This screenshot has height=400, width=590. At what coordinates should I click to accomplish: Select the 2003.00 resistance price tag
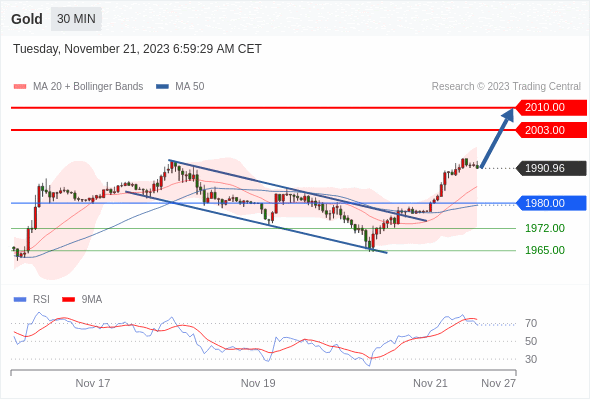pyautogui.click(x=551, y=130)
